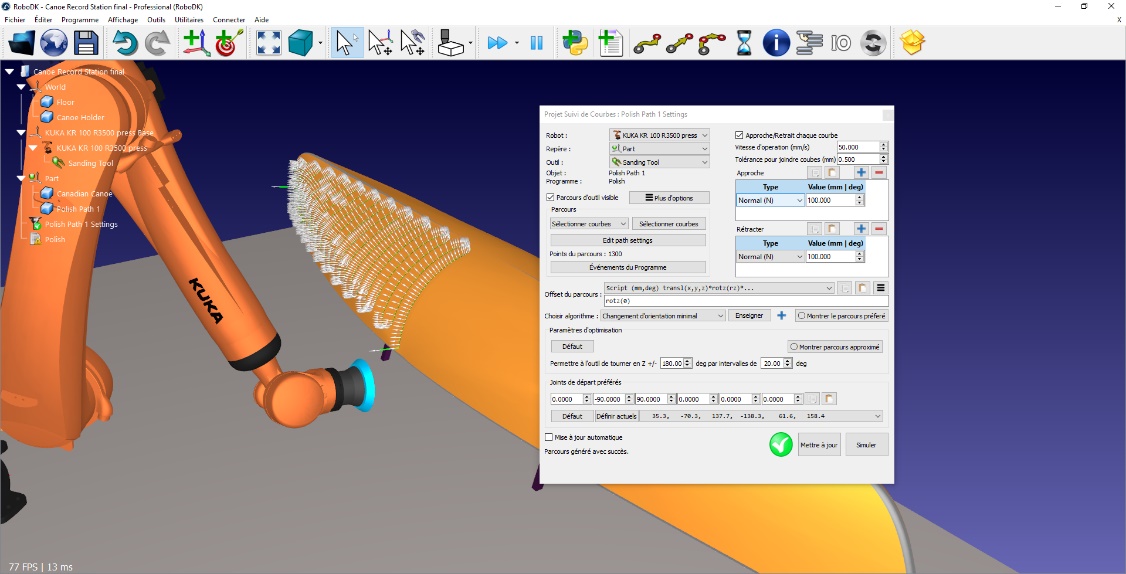Click the rotz(0) offset text field
1126x574 pixels.
click(x=746, y=301)
